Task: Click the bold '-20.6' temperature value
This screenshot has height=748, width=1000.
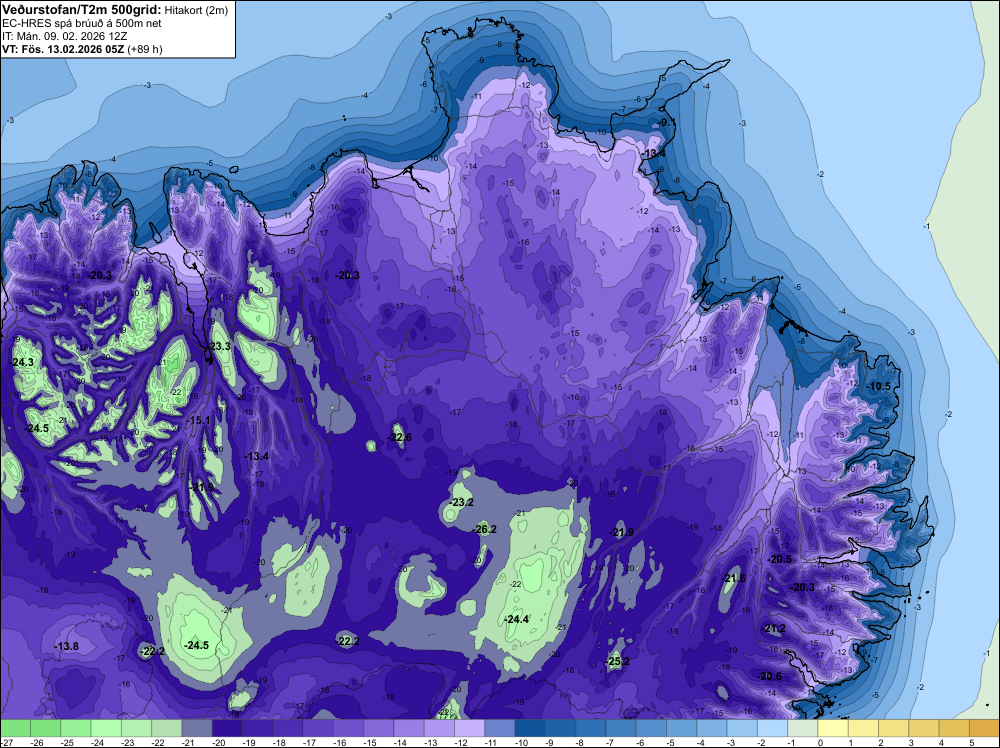Action: pos(769,676)
